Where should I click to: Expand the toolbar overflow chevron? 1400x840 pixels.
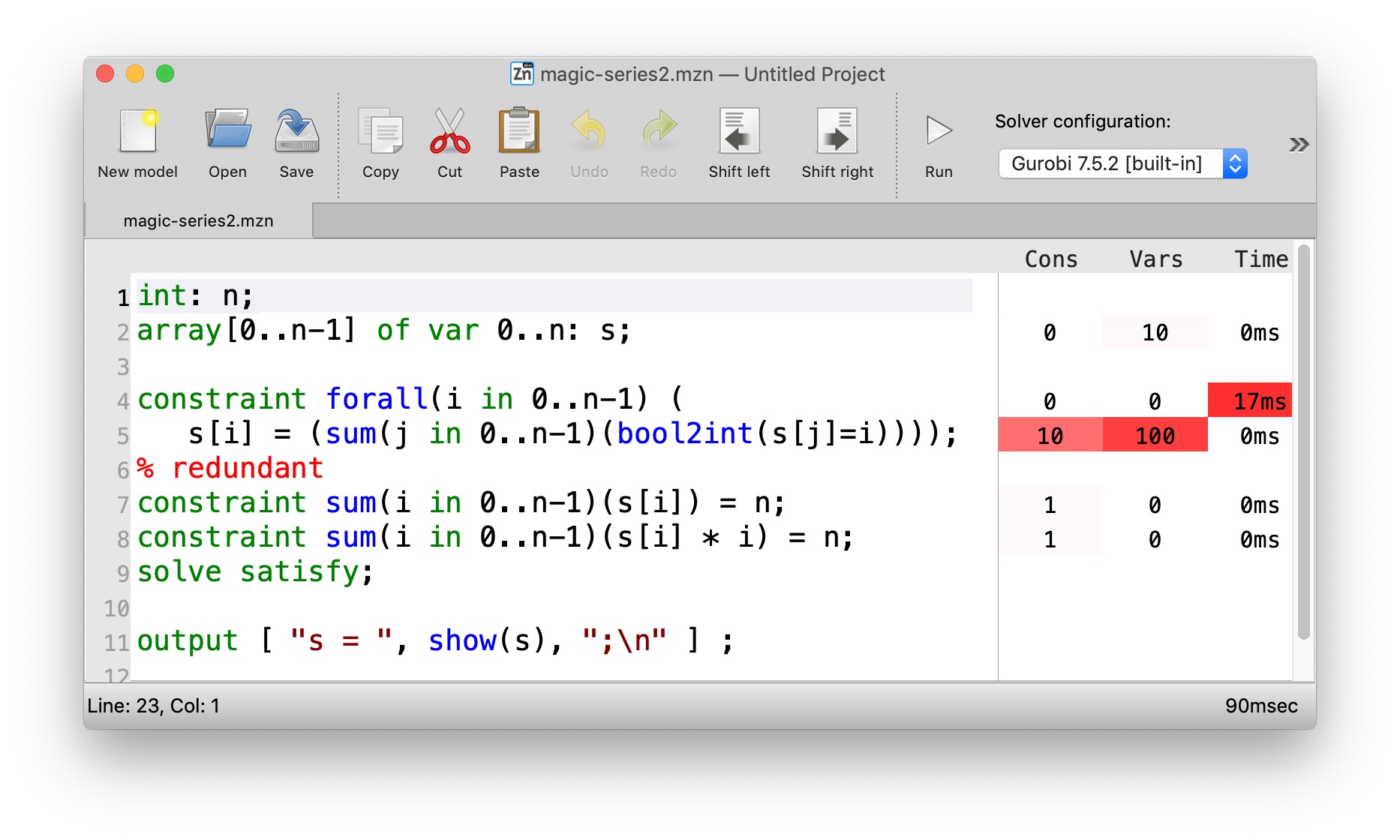click(1299, 145)
